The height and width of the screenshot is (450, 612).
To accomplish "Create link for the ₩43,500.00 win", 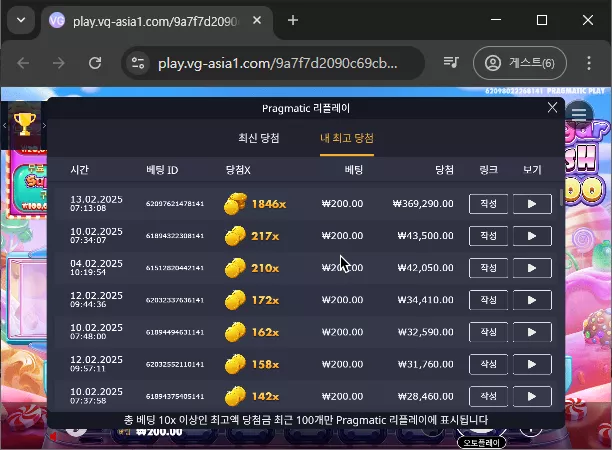I will coord(488,236).
